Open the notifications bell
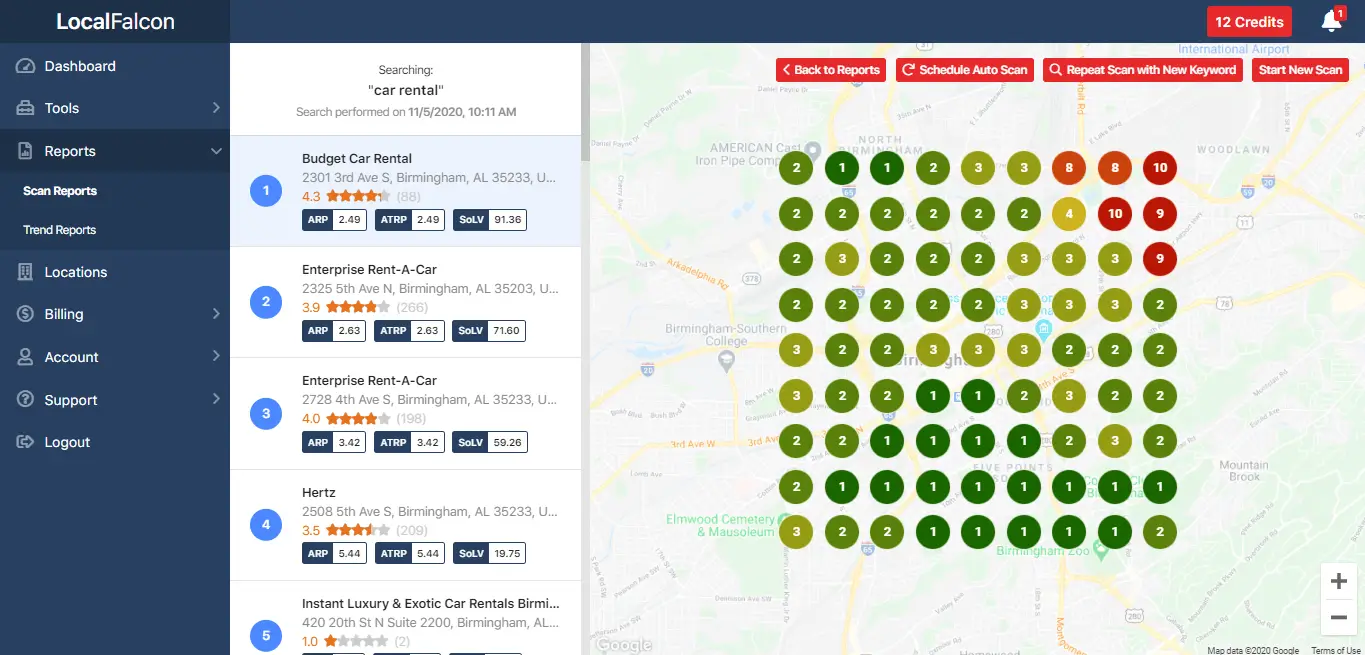Viewport: 1365px width, 655px height. click(x=1331, y=21)
